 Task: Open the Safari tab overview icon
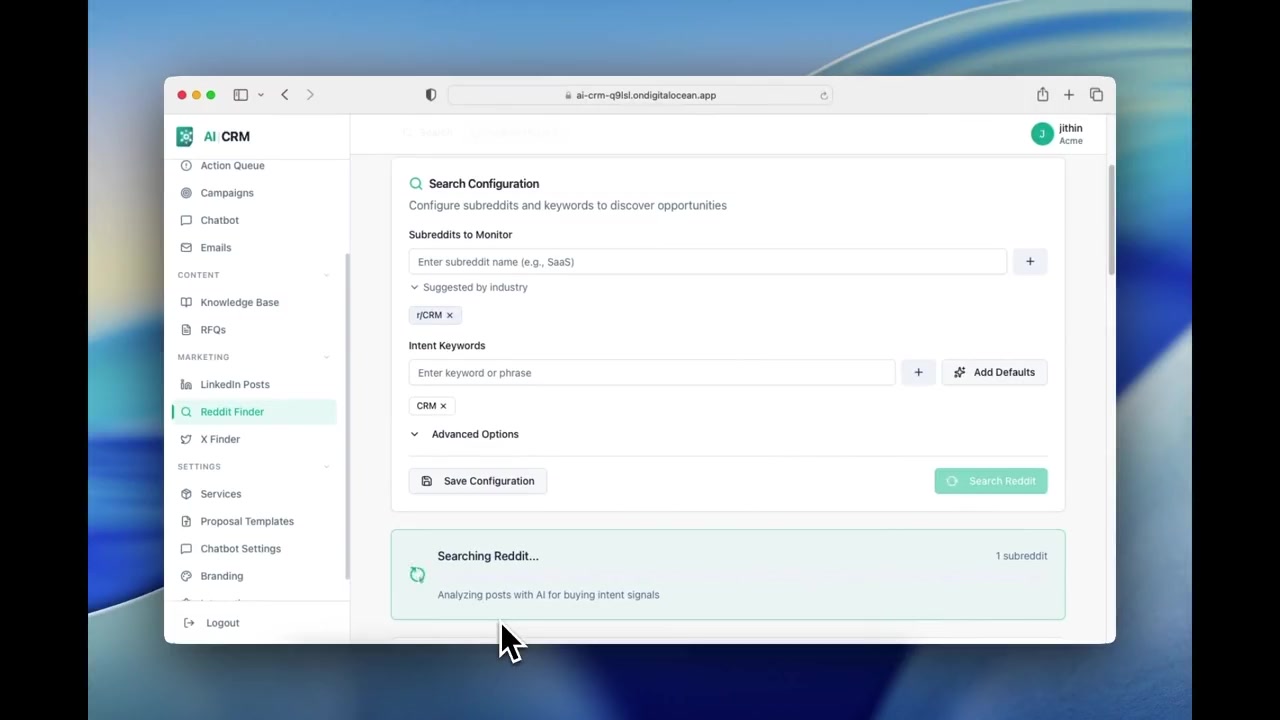pos(1096,95)
